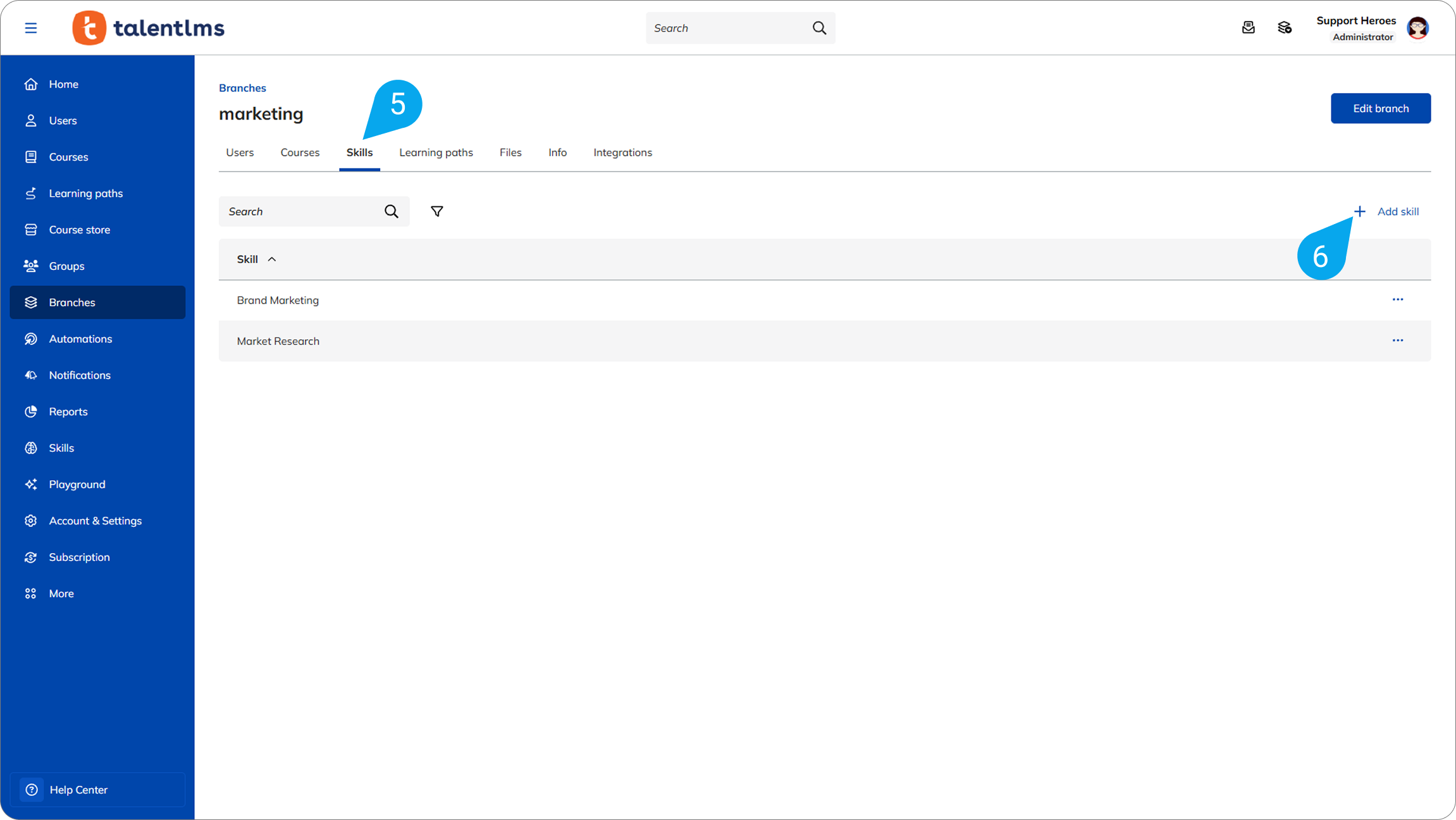
Task: Click the Users icon in sidebar
Action: (31, 120)
